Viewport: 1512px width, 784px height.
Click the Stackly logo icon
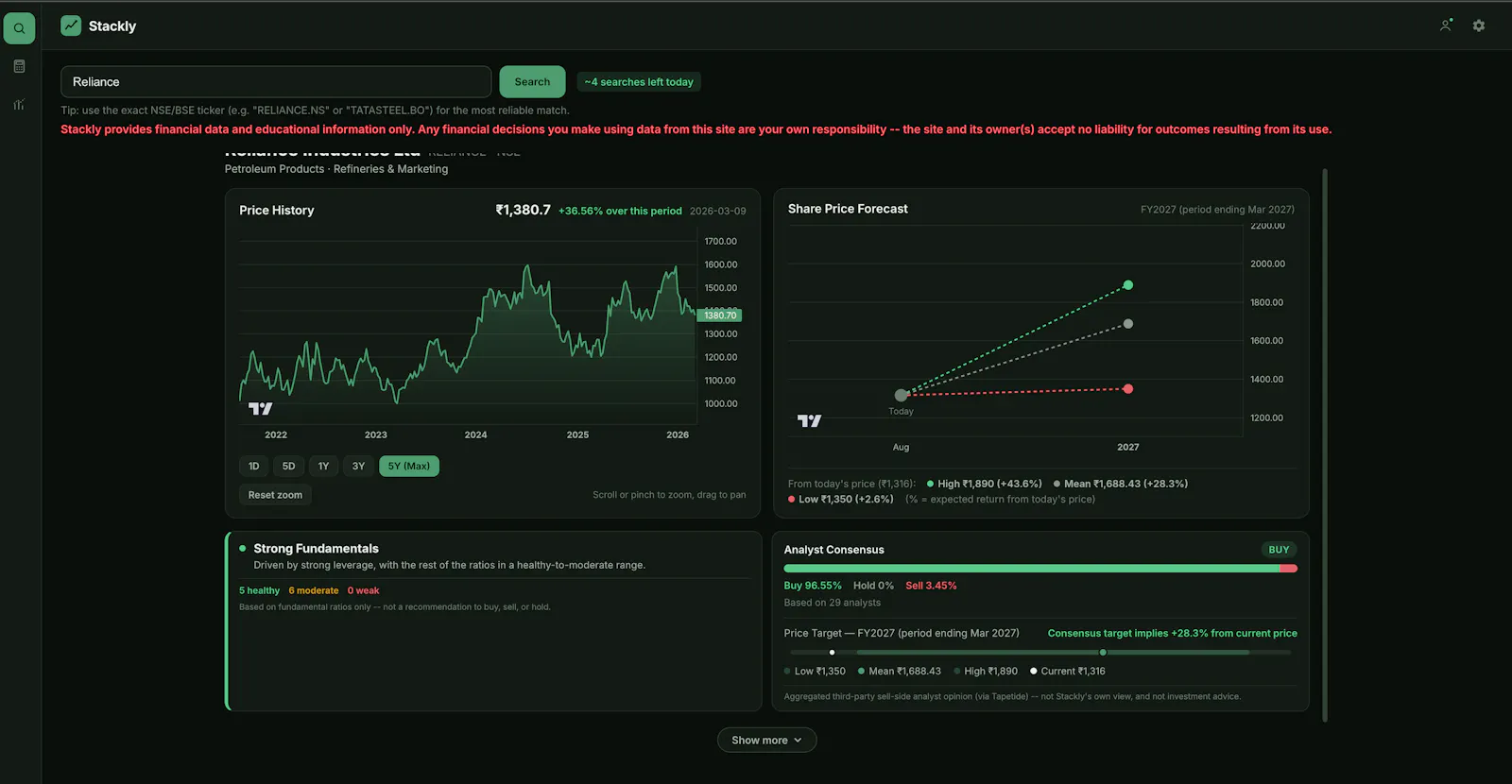pyautogui.click(x=71, y=26)
